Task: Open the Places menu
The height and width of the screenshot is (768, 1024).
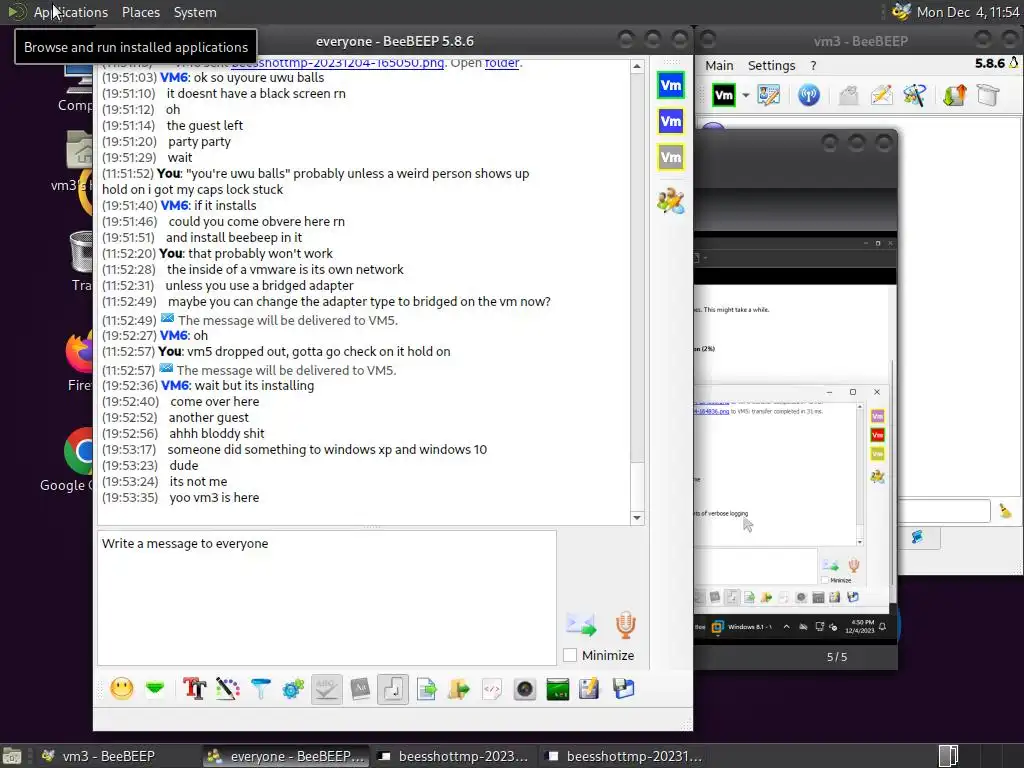Action: point(141,12)
